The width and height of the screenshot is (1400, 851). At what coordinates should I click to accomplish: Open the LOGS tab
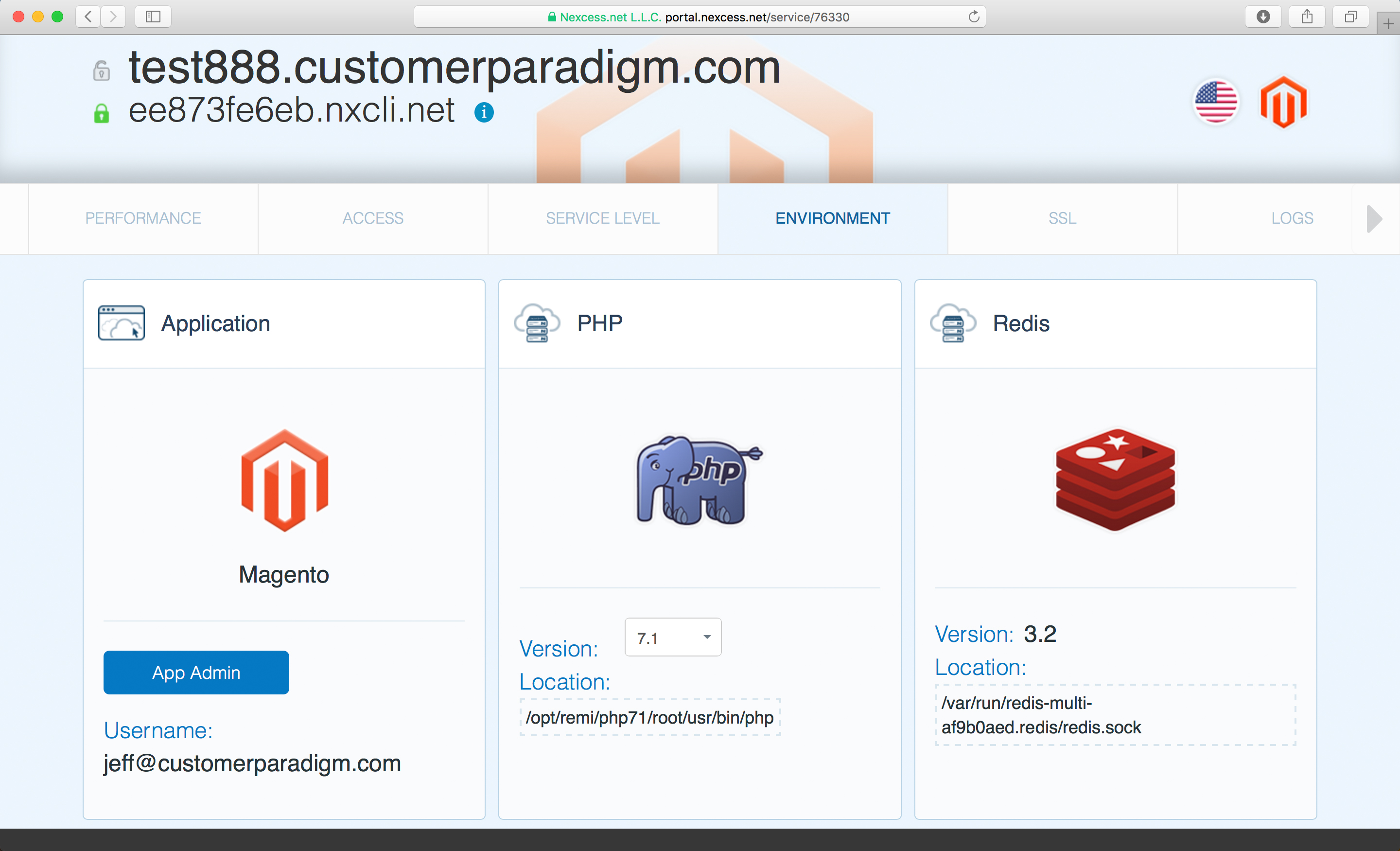tap(1292, 218)
